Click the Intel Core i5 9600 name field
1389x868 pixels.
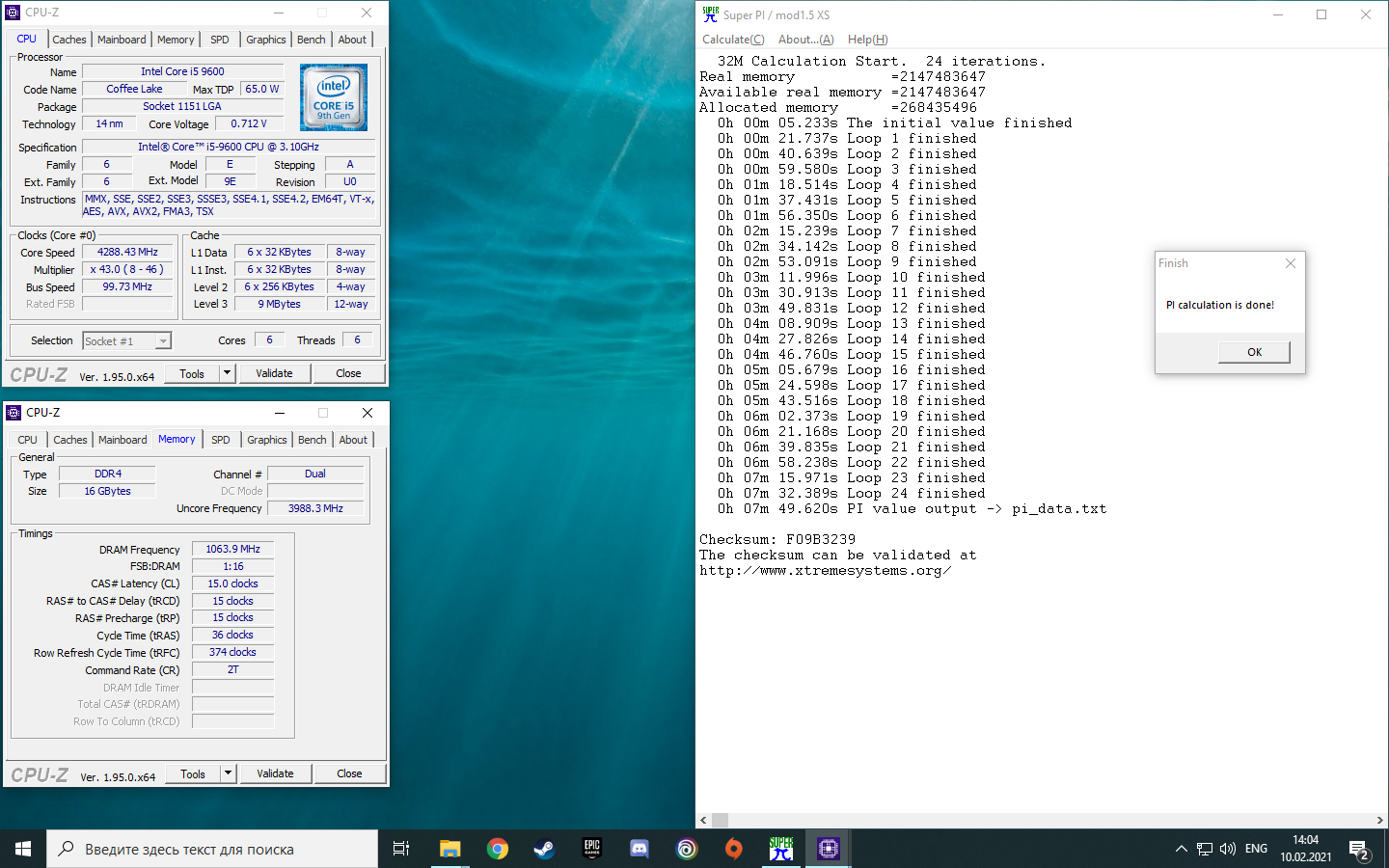[x=182, y=71]
